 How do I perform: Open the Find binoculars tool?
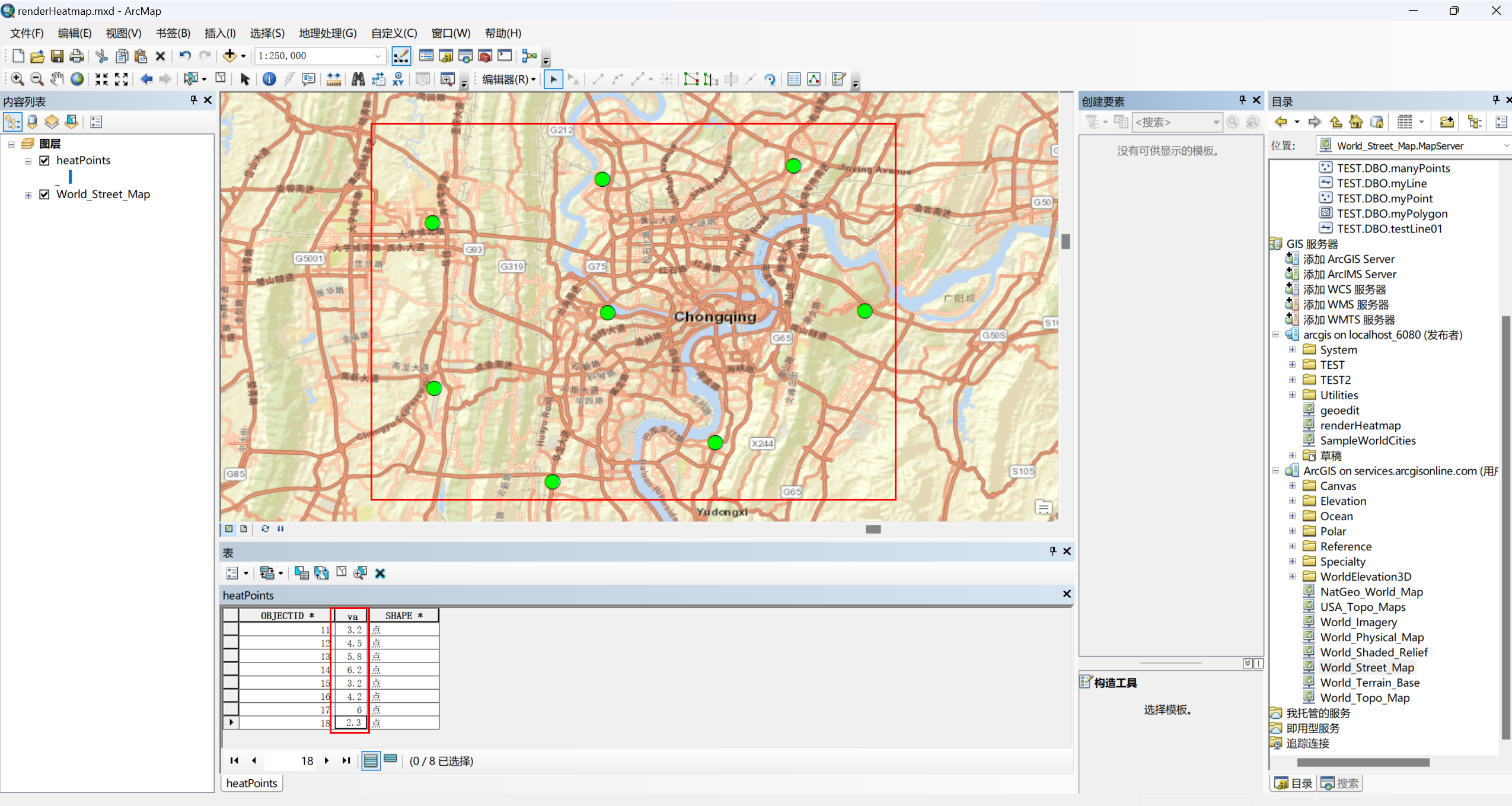tap(358, 79)
